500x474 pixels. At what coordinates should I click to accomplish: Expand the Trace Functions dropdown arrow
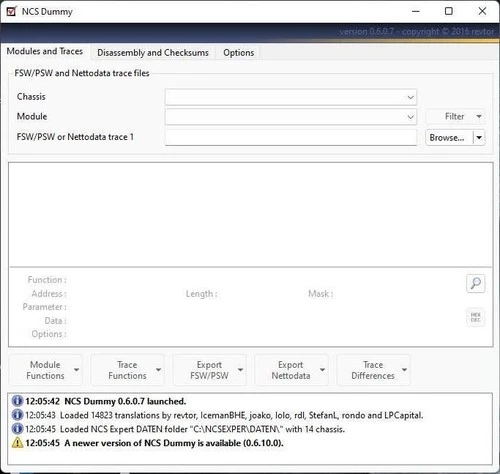tap(158, 370)
